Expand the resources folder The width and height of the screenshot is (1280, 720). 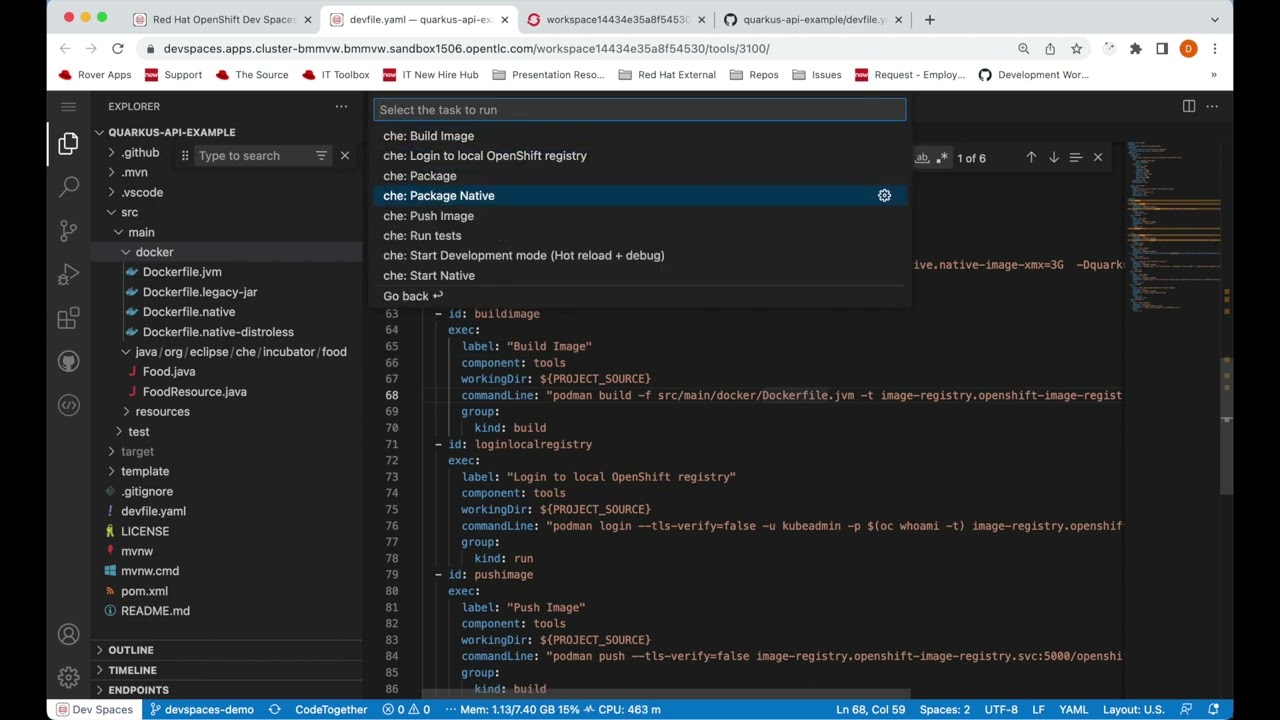pyautogui.click(x=162, y=411)
